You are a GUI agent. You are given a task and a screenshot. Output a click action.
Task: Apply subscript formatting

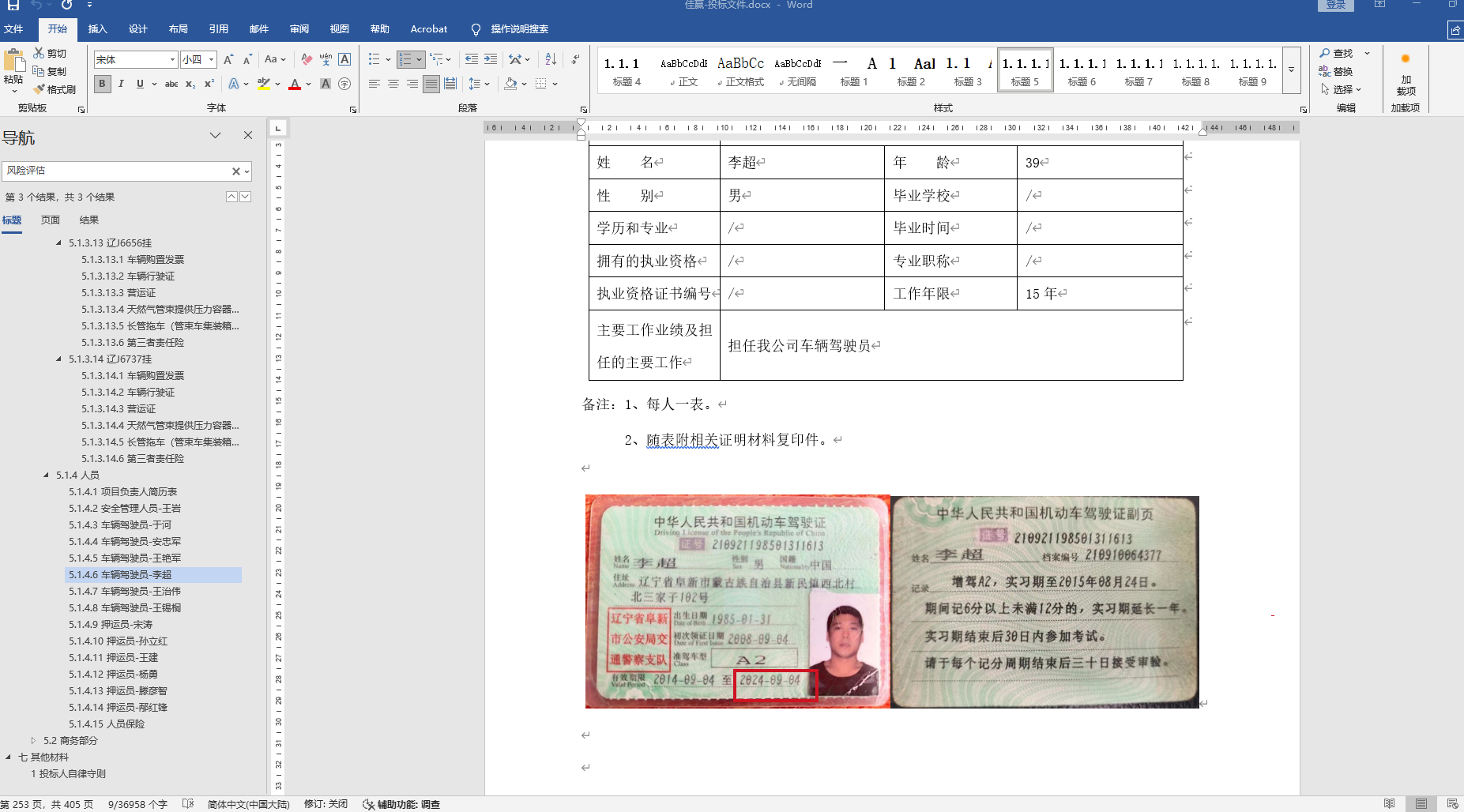click(x=190, y=84)
